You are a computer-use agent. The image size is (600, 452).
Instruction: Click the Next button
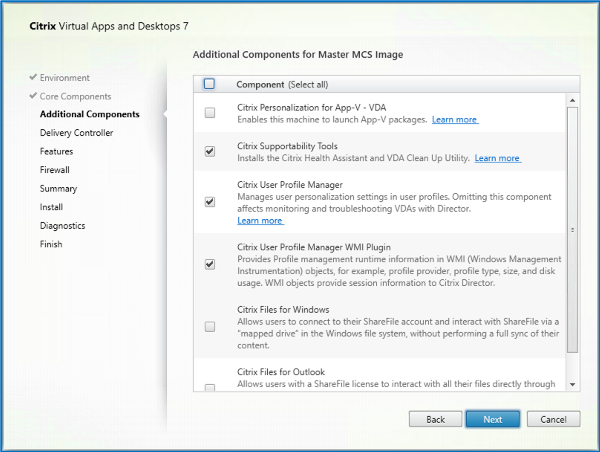[x=492, y=419]
